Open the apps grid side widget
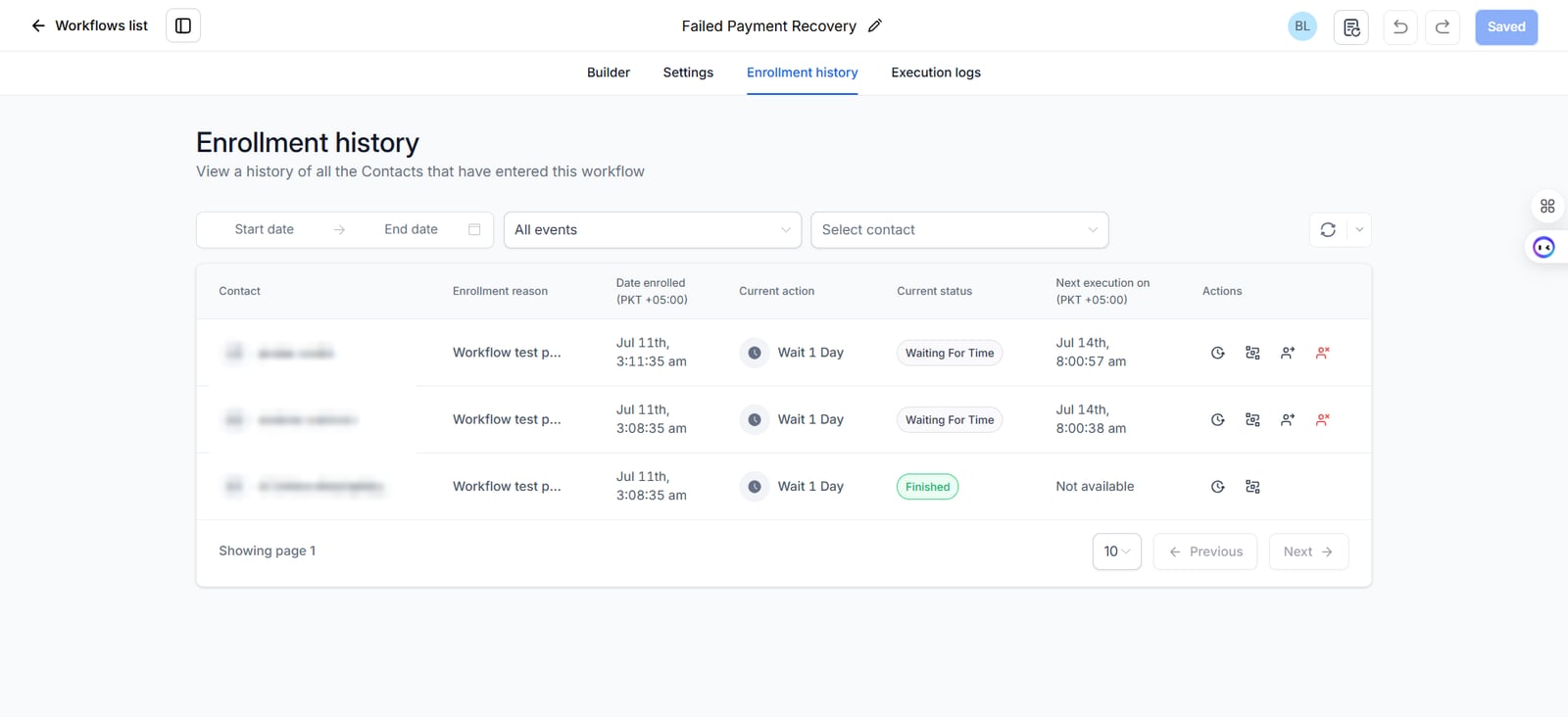The image size is (1568, 717). click(1547, 206)
